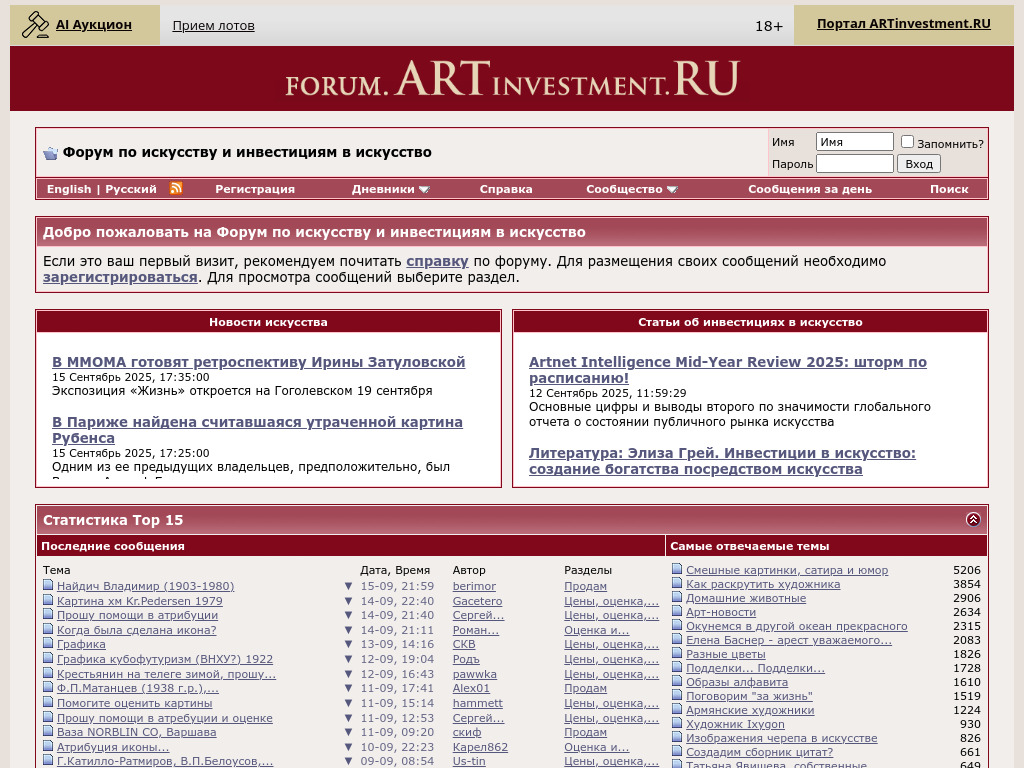Click post icon beside Смешные картинки topic
This screenshot has width=1024, height=768.
(x=677, y=570)
